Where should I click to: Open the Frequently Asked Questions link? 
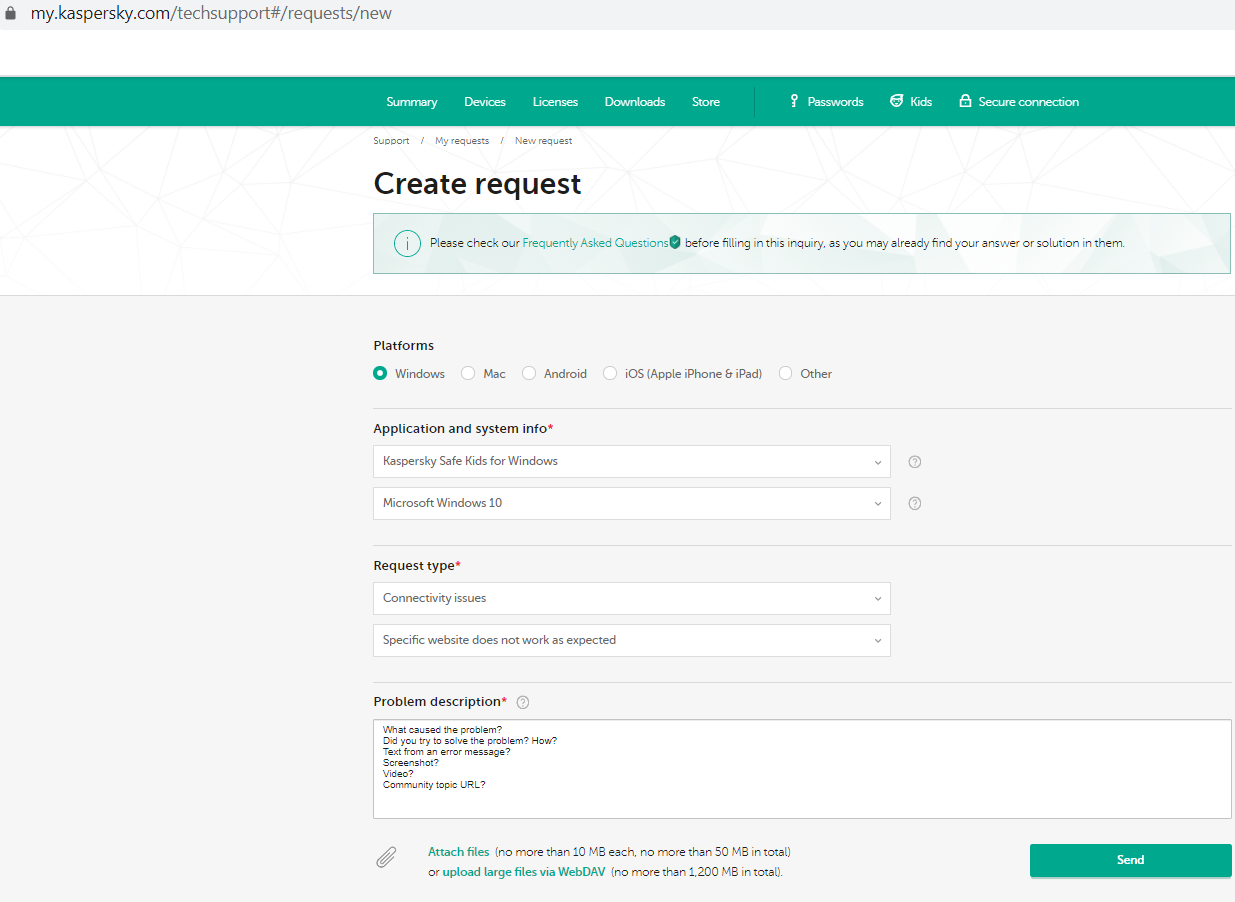coord(595,243)
